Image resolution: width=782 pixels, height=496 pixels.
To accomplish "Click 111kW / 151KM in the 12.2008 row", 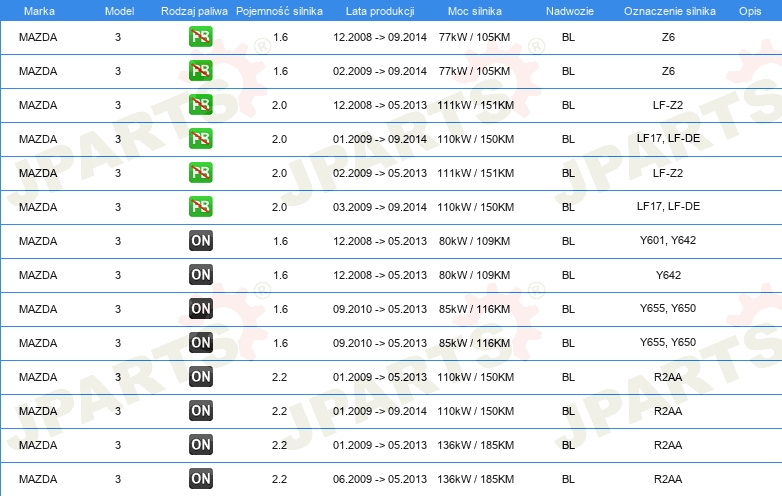I will tap(475, 105).
